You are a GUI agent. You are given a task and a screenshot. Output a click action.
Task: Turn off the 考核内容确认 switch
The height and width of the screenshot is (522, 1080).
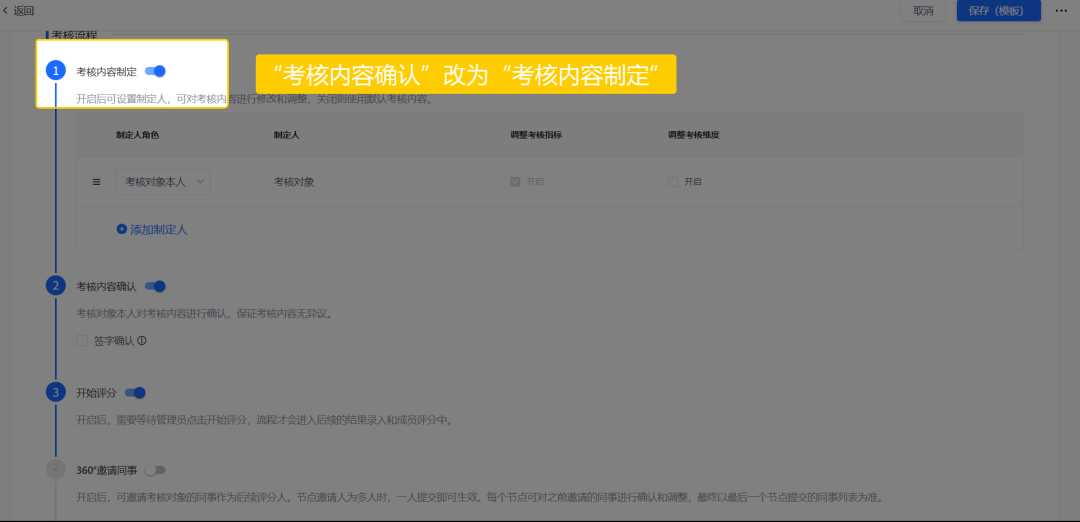(x=155, y=286)
